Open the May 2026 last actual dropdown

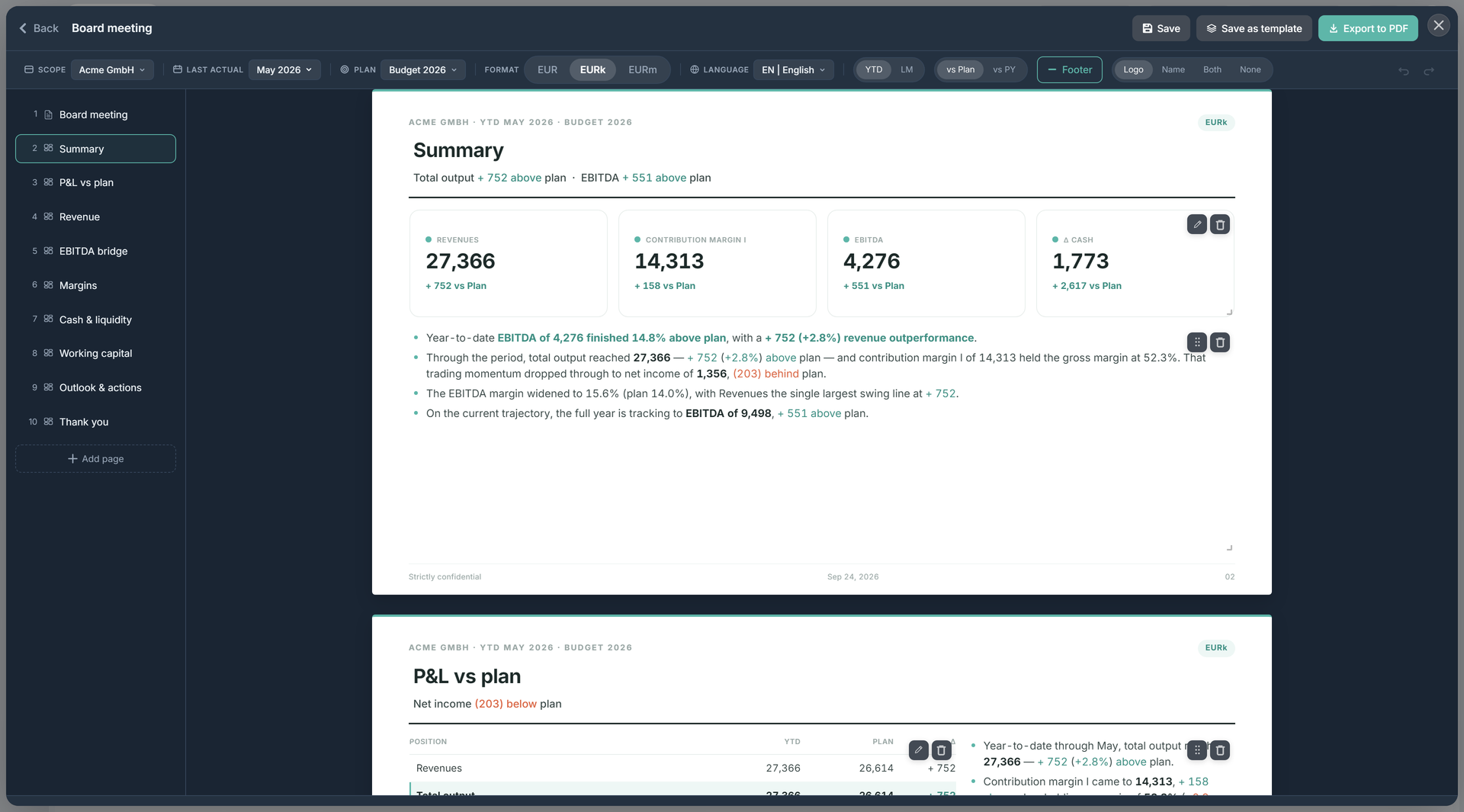coord(284,69)
